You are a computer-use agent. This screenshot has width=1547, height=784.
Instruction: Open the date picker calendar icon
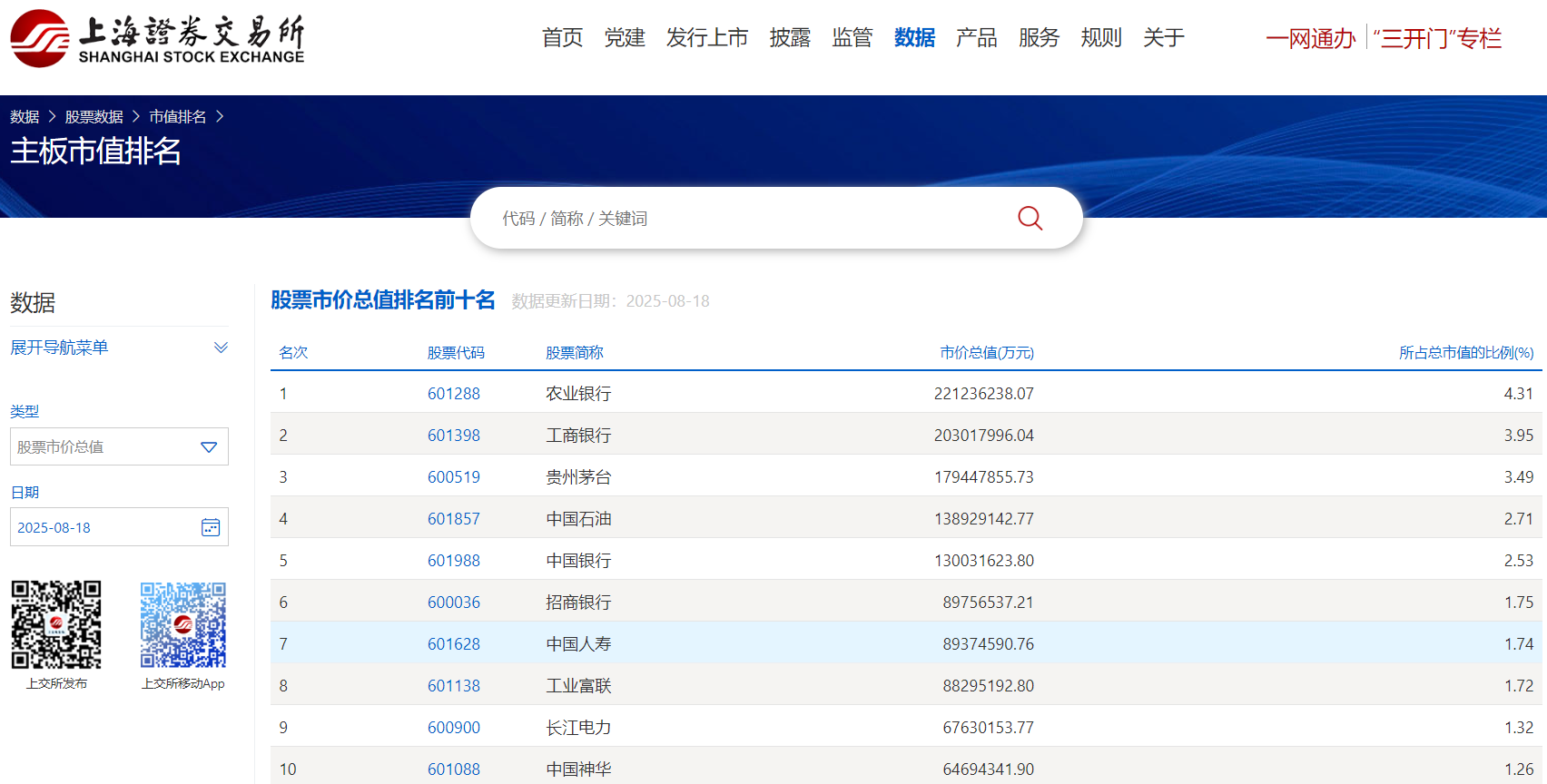tap(211, 527)
